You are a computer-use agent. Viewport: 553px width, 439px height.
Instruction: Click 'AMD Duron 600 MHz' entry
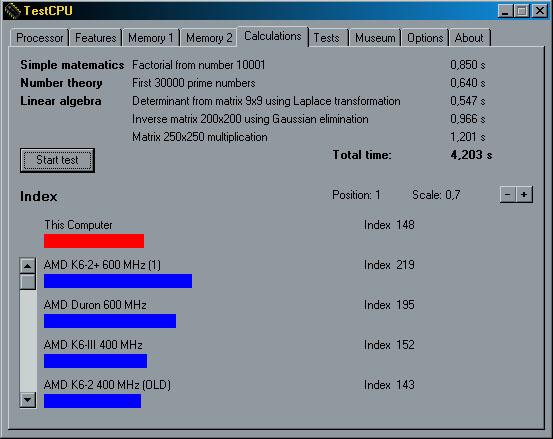coord(95,305)
